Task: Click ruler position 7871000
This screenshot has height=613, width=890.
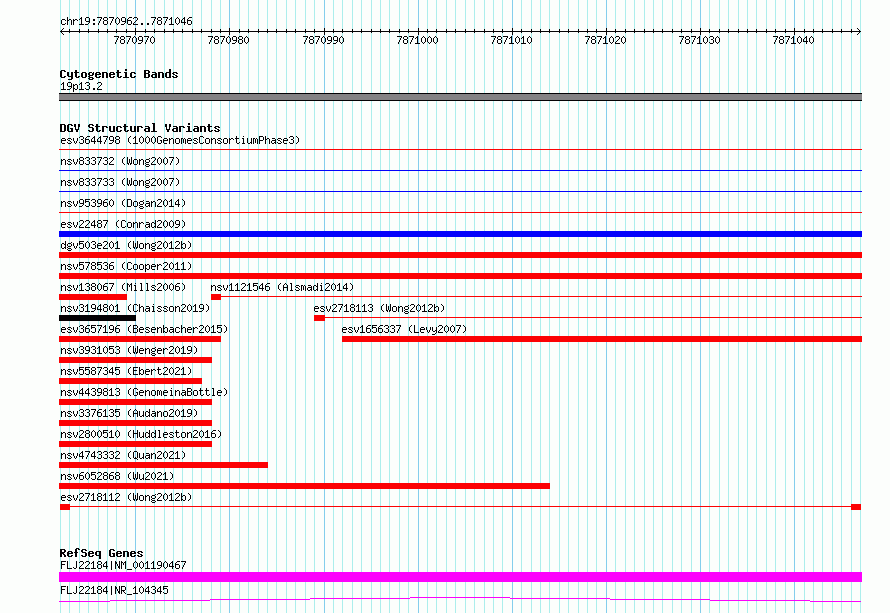Action: (417, 40)
